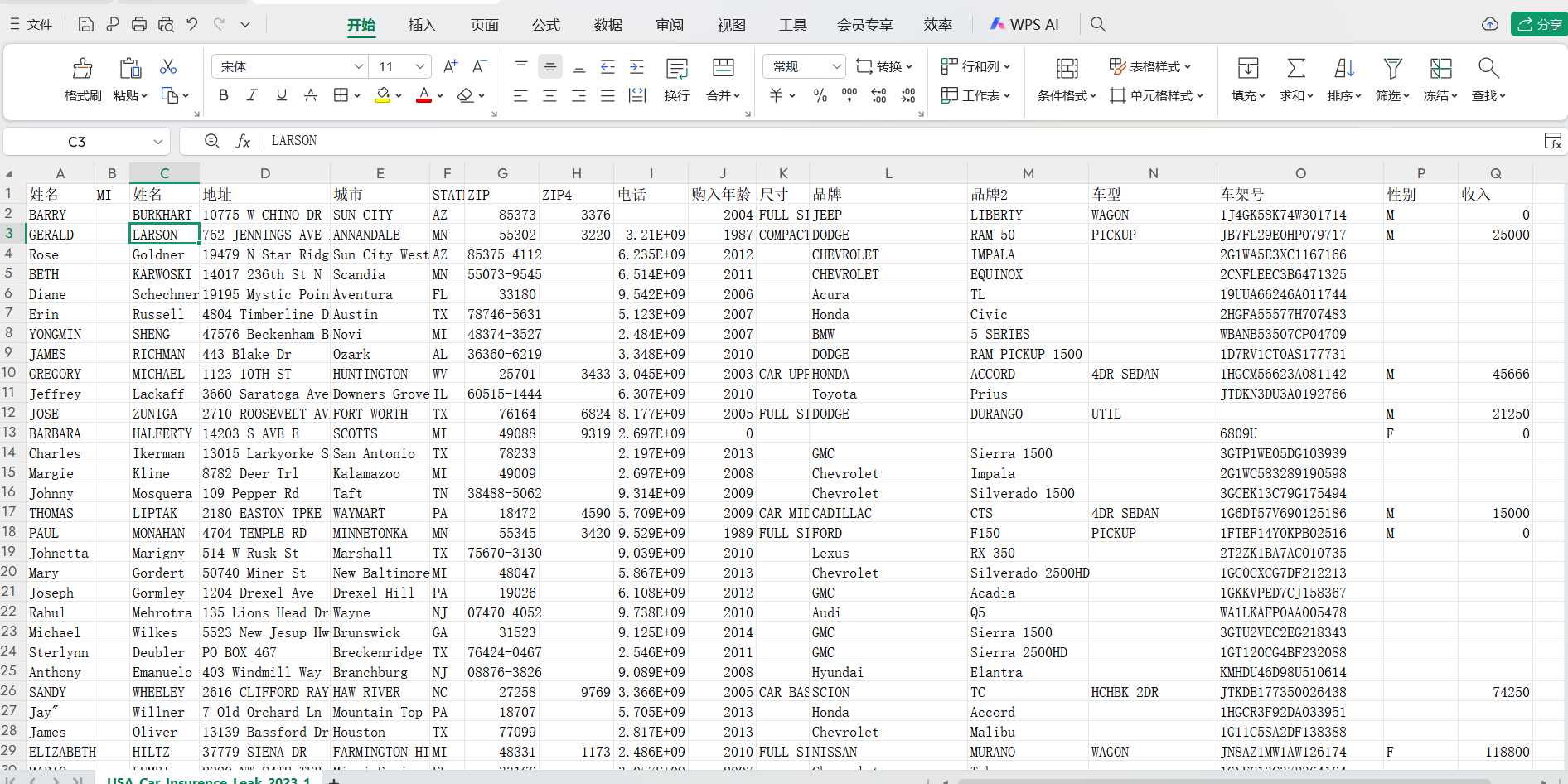Increase font size with the A+ icon
The image size is (1568, 784).
[x=451, y=66]
